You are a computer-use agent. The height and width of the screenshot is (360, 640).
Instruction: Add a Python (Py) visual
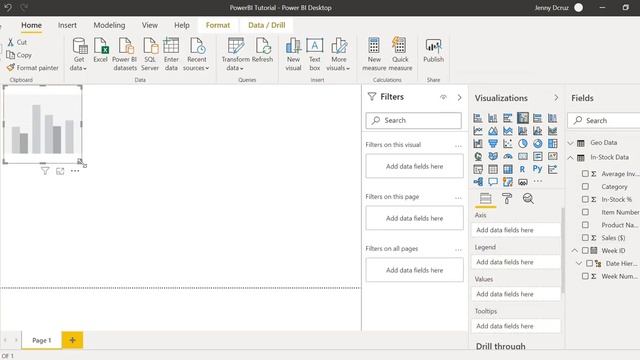pos(538,169)
